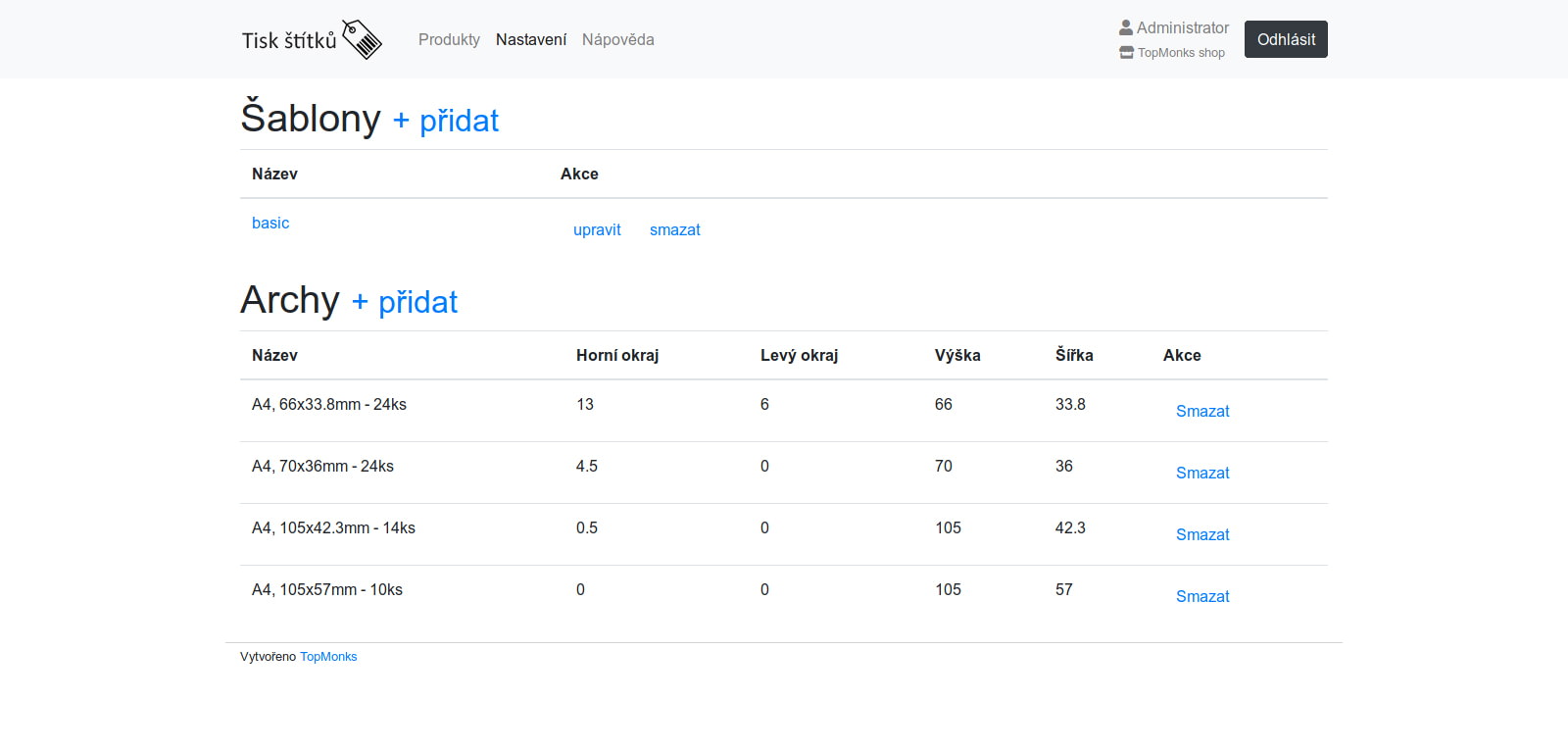
Task: Open the Nastavení menu item
Action: [x=531, y=39]
